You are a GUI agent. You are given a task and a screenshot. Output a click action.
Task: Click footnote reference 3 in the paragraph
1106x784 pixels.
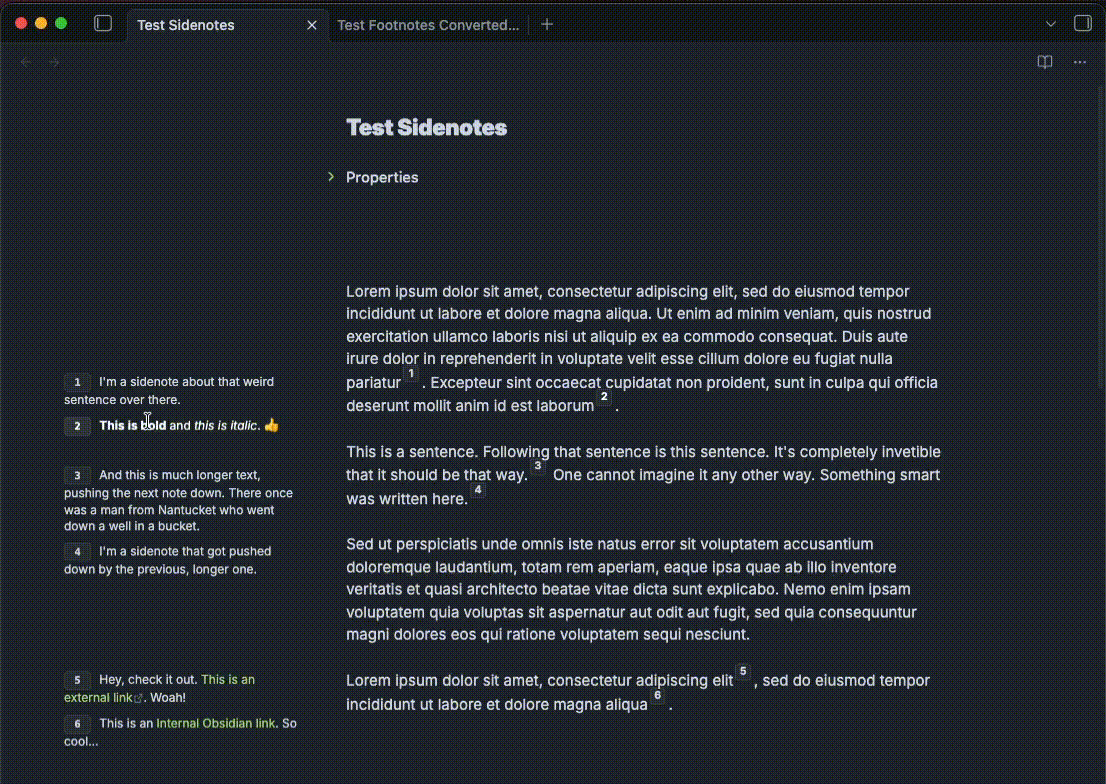click(538, 465)
